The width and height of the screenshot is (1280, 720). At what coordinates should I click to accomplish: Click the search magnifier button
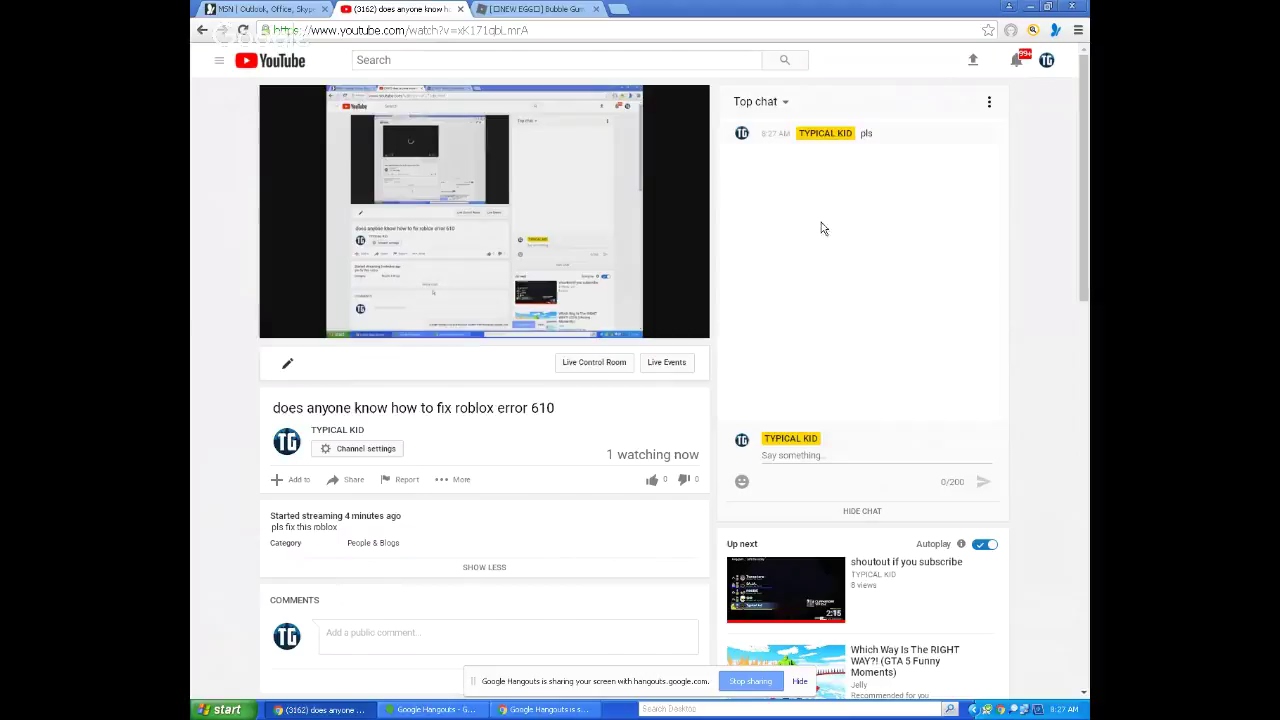(785, 60)
